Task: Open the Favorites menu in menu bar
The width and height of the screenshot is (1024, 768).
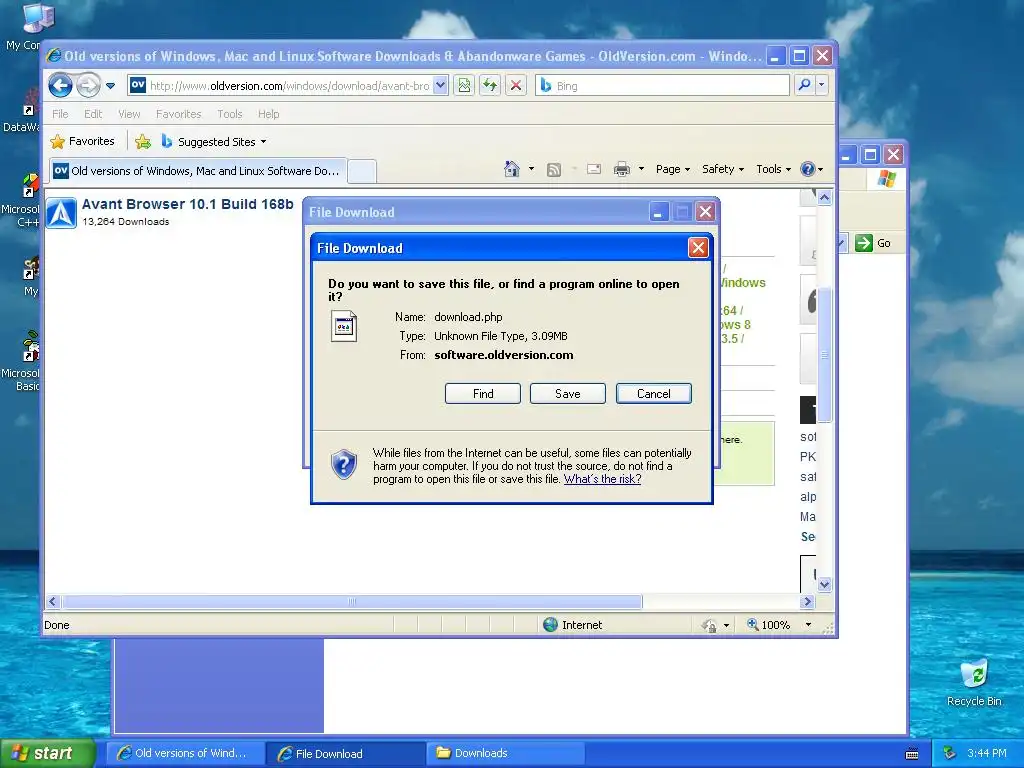Action: (178, 114)
